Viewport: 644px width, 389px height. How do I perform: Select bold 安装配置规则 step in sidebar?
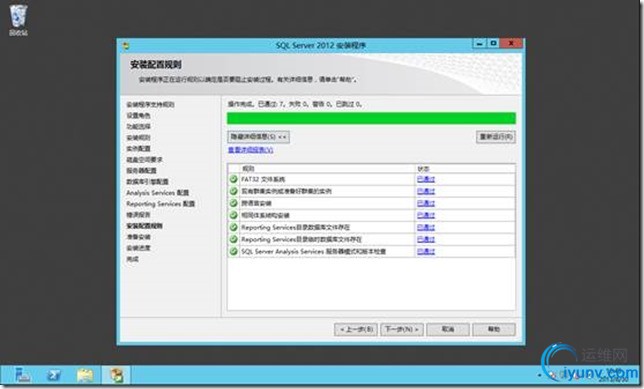145,226
